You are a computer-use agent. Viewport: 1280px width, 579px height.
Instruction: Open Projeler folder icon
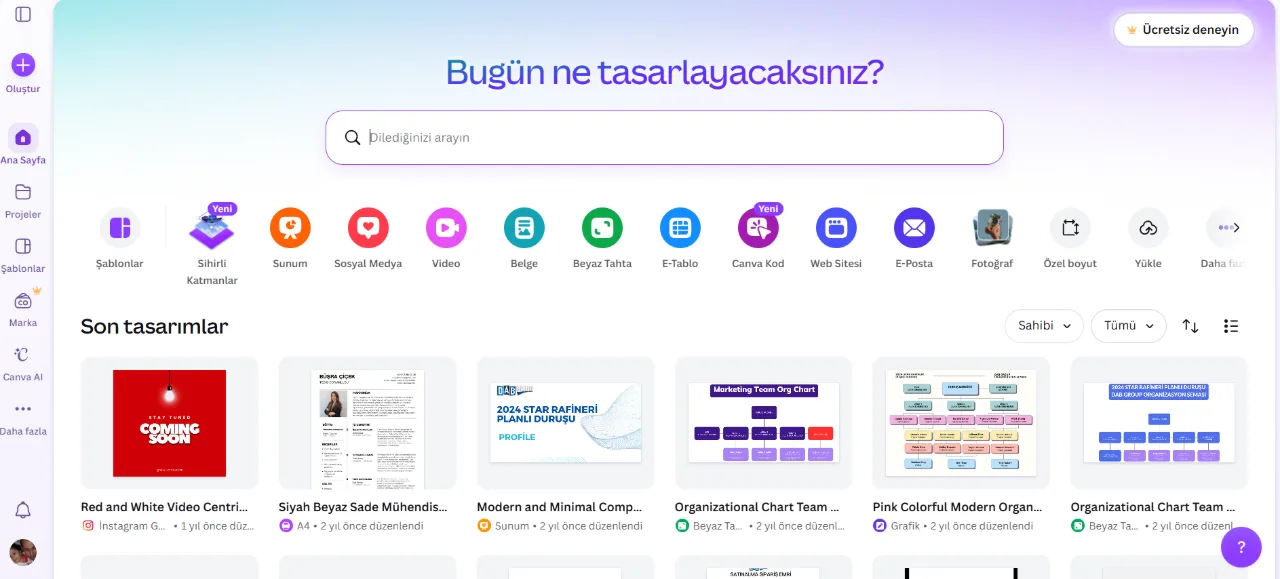pos(23,192)
